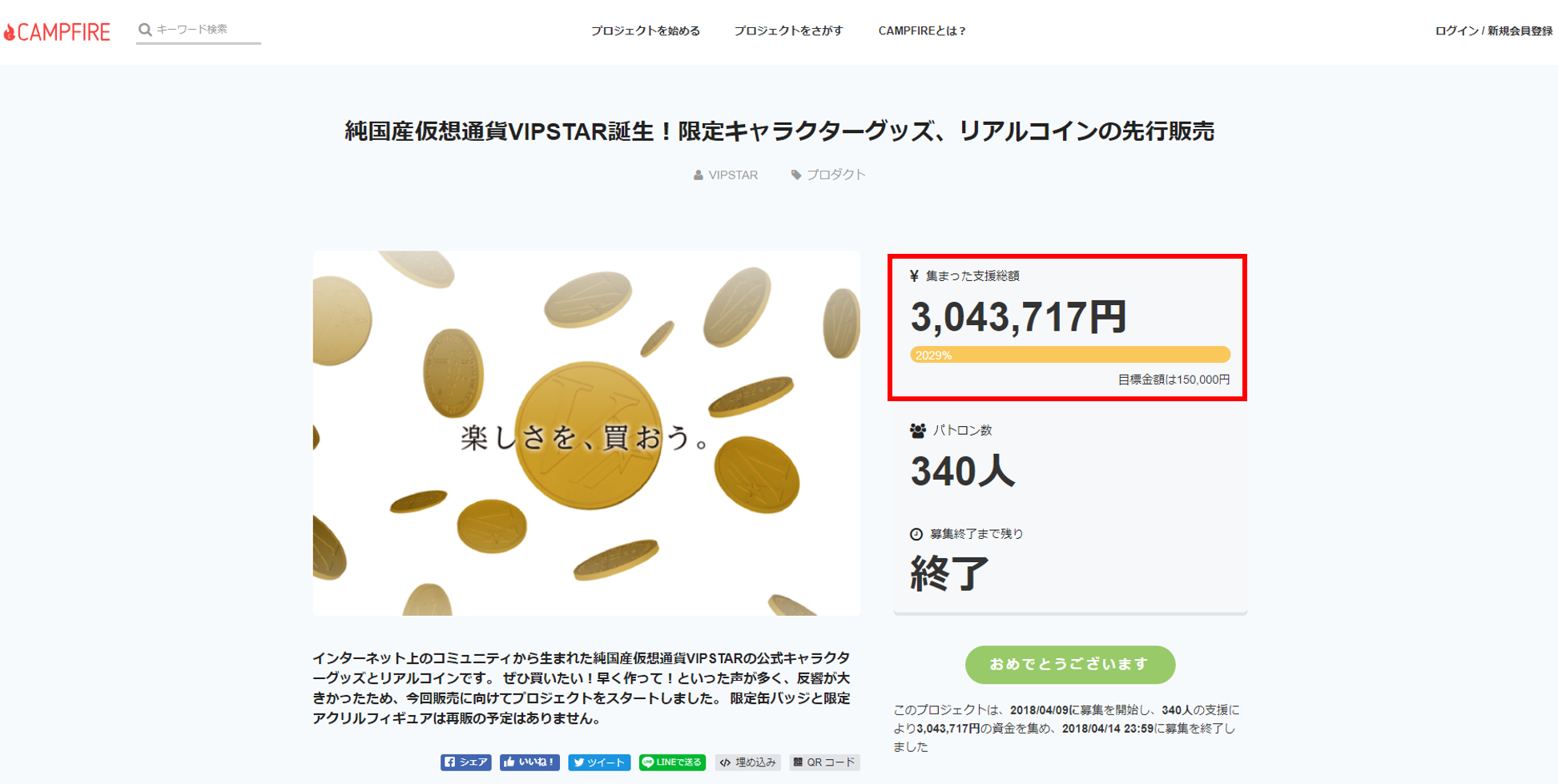
Task: Click the floating coins project image
Action: [x=586, y=432]
